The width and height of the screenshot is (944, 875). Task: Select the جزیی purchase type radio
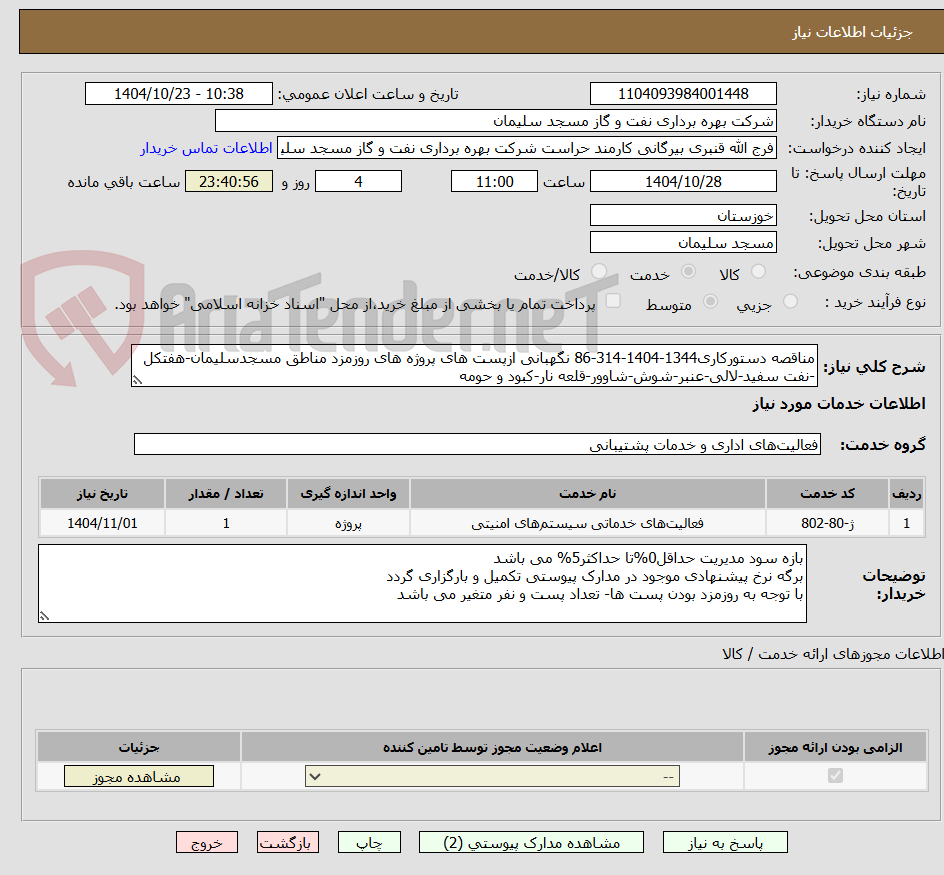pyautogui.click(x=790, y=299)
